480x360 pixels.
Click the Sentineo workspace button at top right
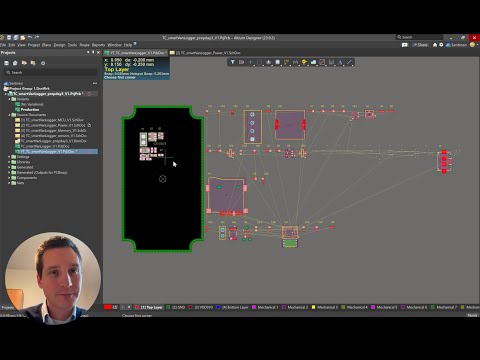(x=456, y=45)
